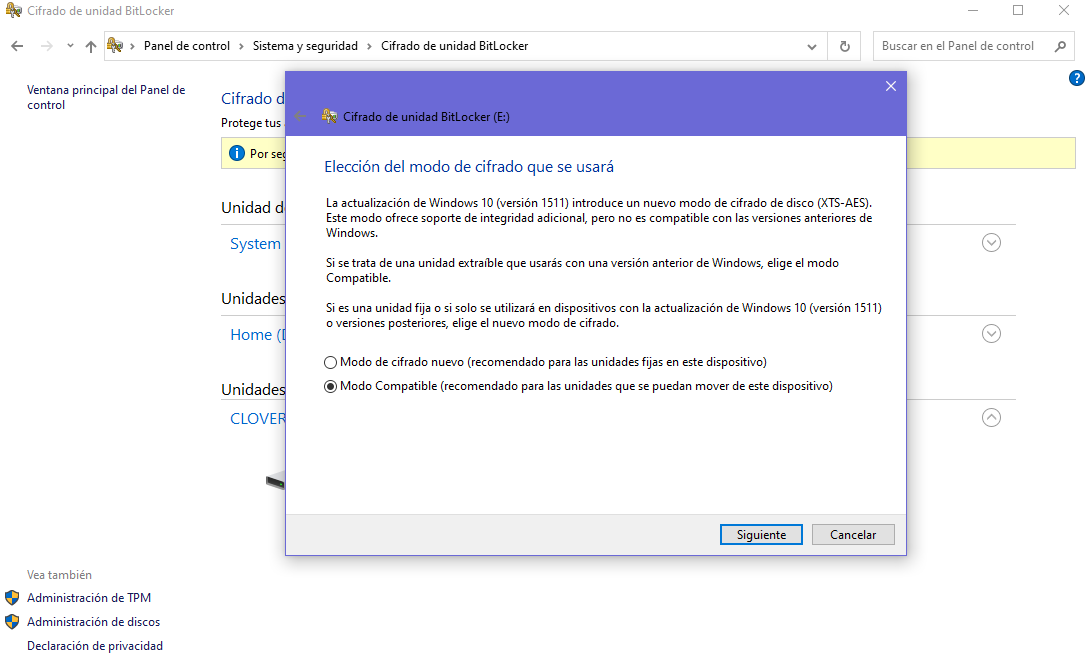The height and width of the screenshot is (671, 1085).
Task: Click the BitLocker icon in the window title bar
Action: click(13, 10)
